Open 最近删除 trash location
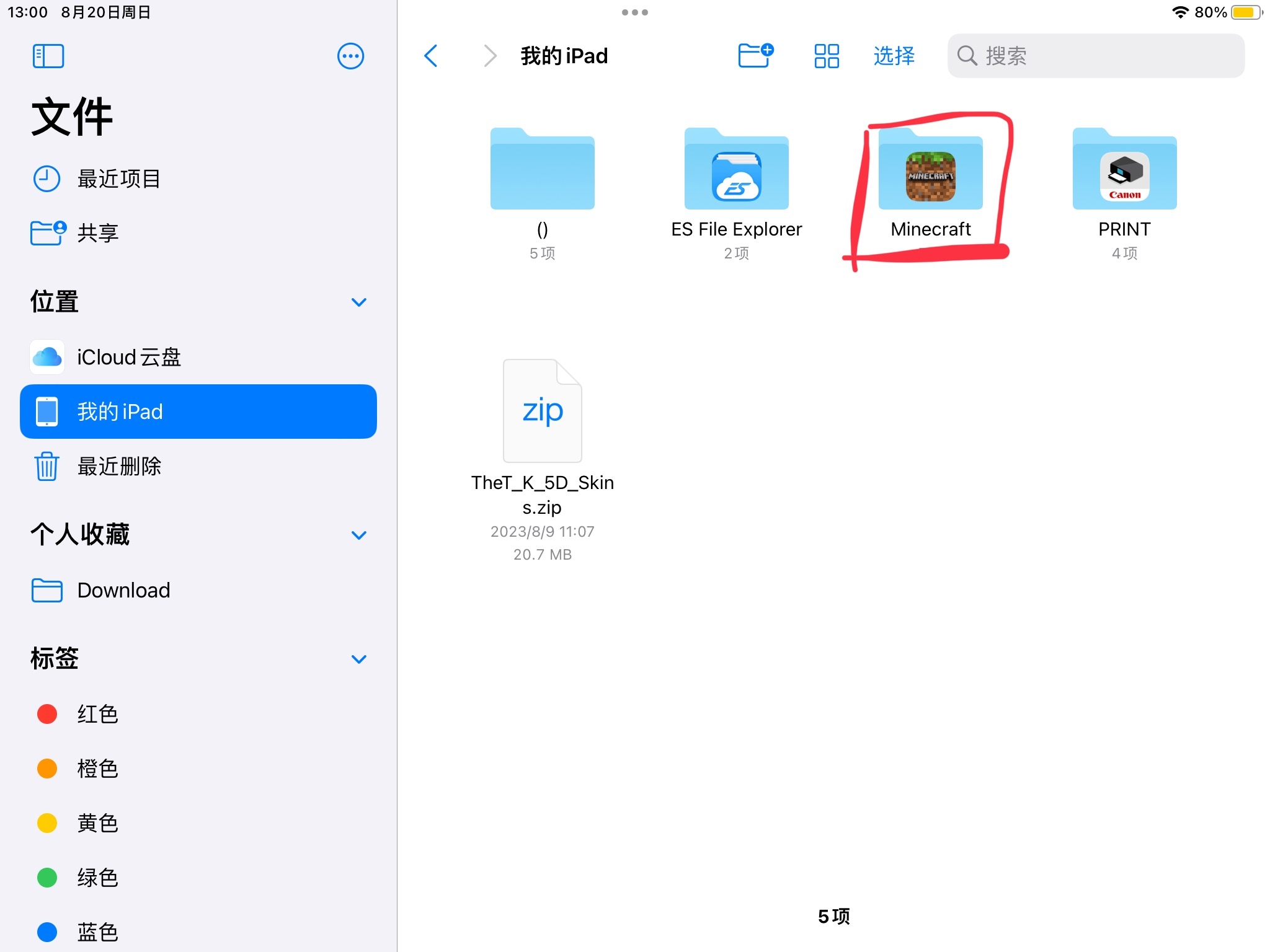Screen dimensions: 1270x952 tap(198, 466)
